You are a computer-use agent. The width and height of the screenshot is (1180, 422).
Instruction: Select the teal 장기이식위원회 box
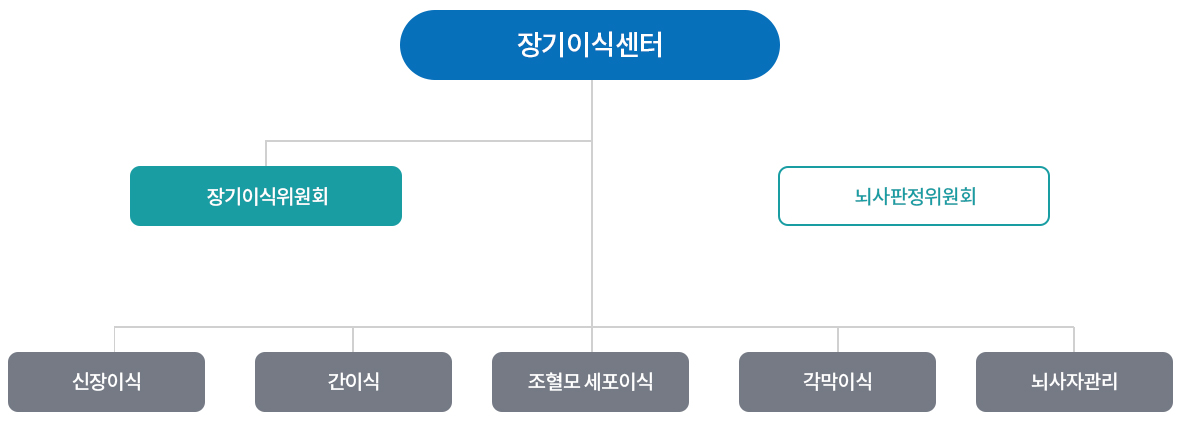pyautogui.click(x=266, y=196)
